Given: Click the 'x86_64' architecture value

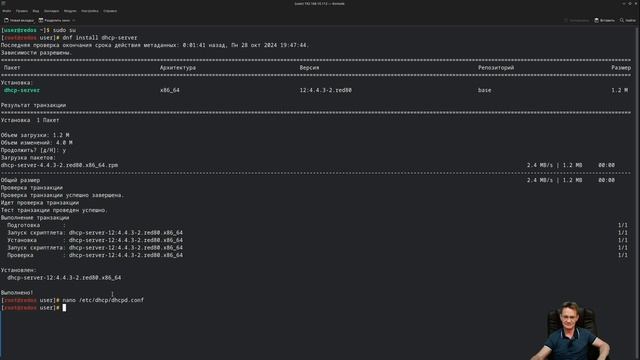Looking at the screenshot, I should pos(170,90).
